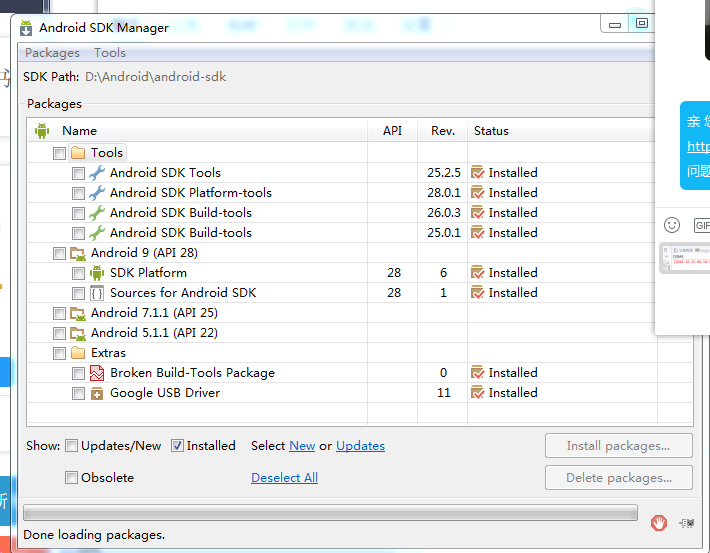Viewport: 710px width, 553px height.
Task: Click the Installed status of Broken Build-Tools Package
Action: pyautogui.click(x=513, y=373)
